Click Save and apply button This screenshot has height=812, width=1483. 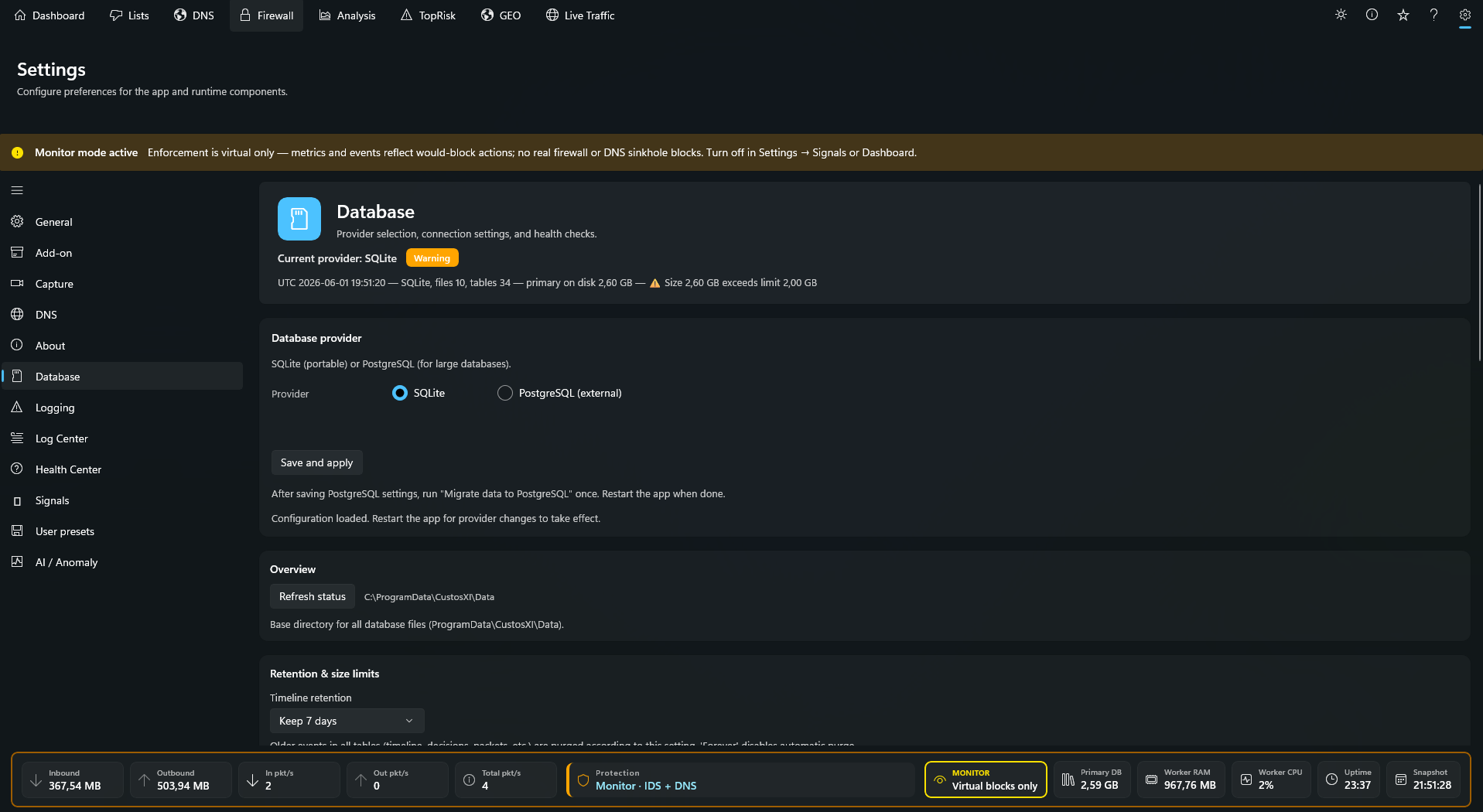pos(316,462)
